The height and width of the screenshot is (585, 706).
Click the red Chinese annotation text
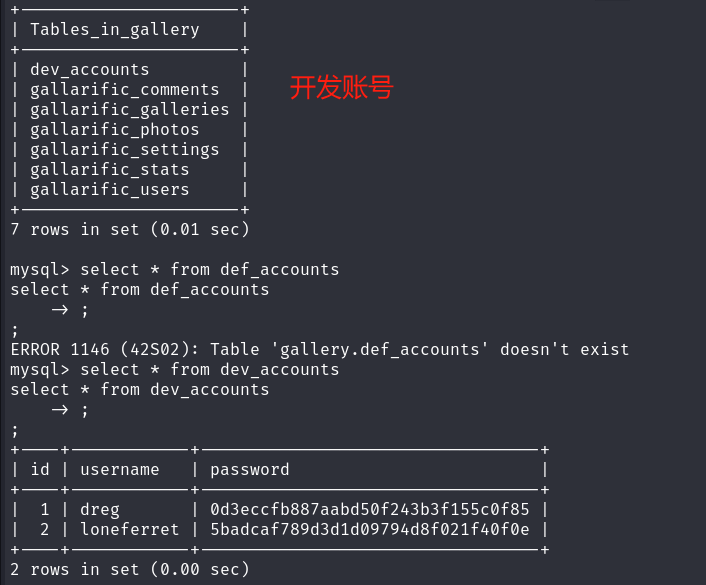click(x=342, y=87)
